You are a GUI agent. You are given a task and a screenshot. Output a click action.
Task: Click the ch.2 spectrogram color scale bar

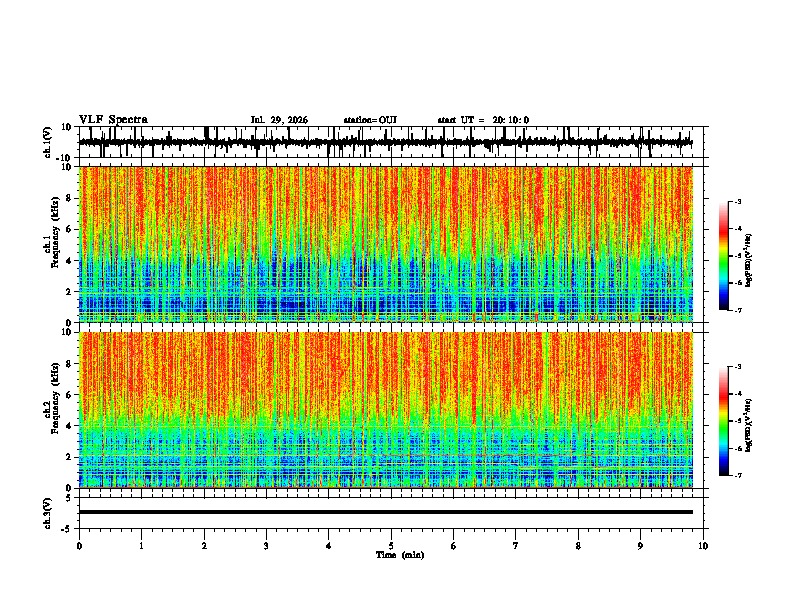(723, 421)
